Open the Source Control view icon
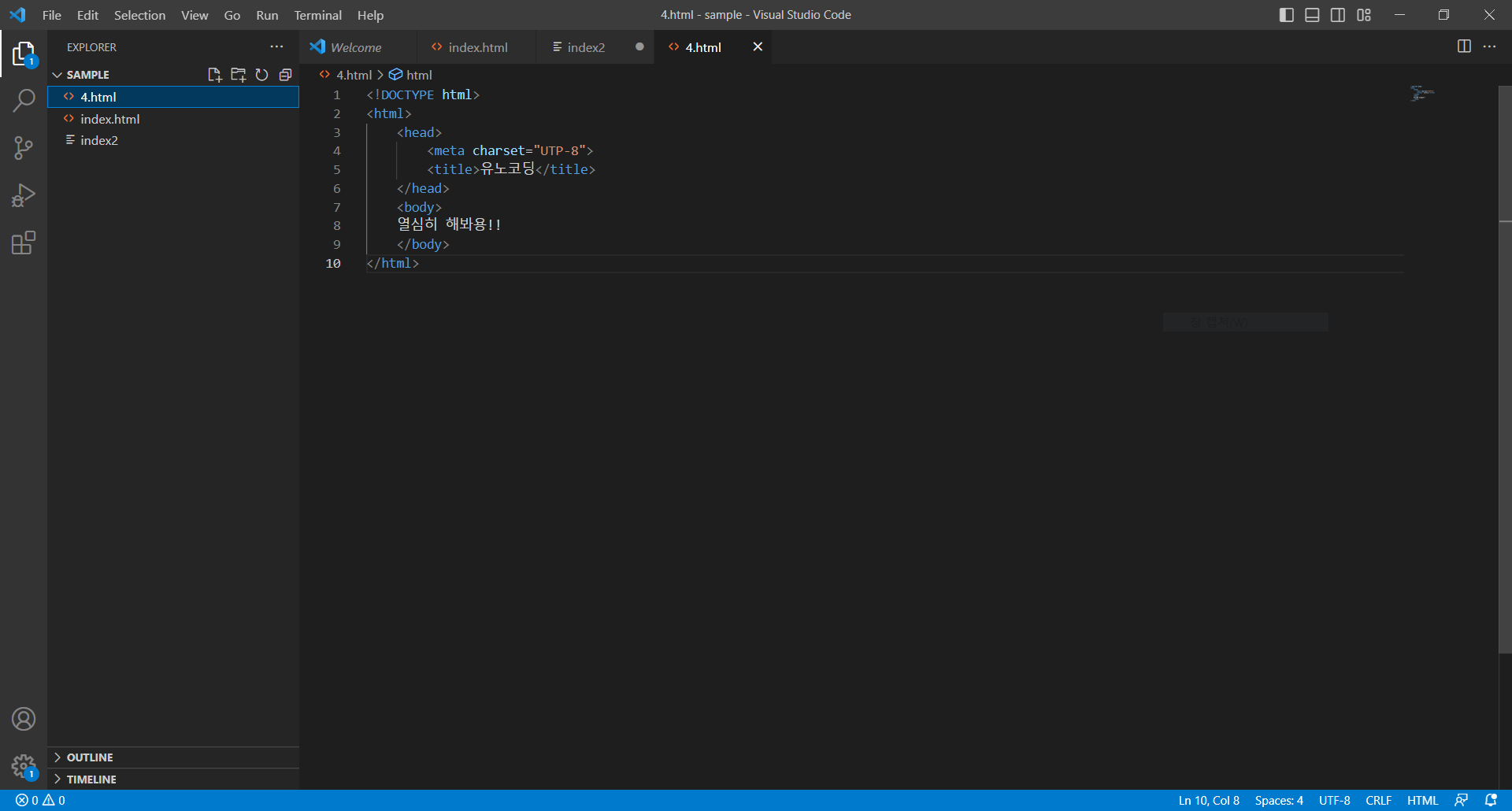1512x811 pixels. (24, 148)
